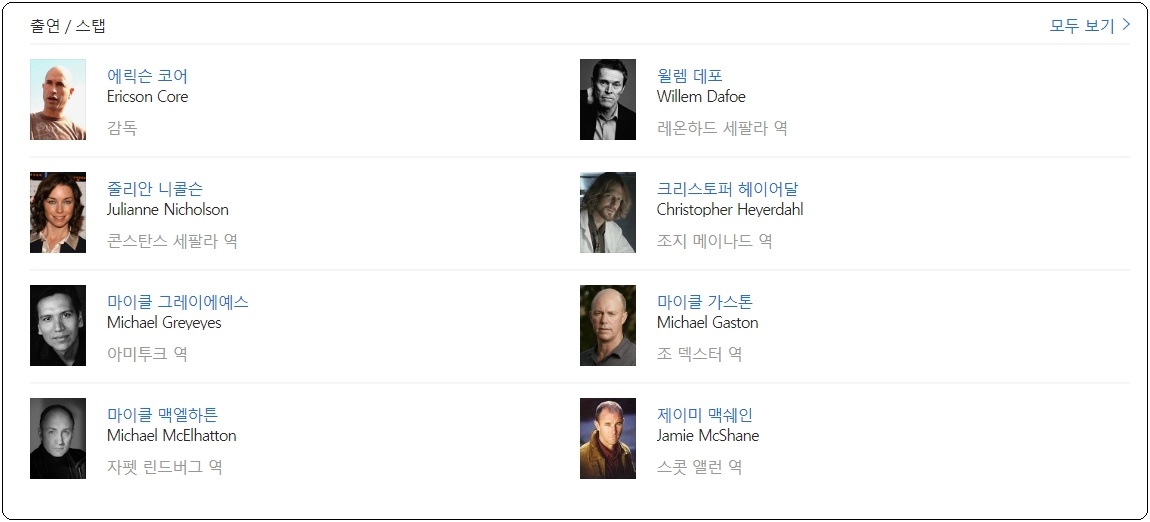Open the 에릭슨 코어 name link

[x=147, y=76]
